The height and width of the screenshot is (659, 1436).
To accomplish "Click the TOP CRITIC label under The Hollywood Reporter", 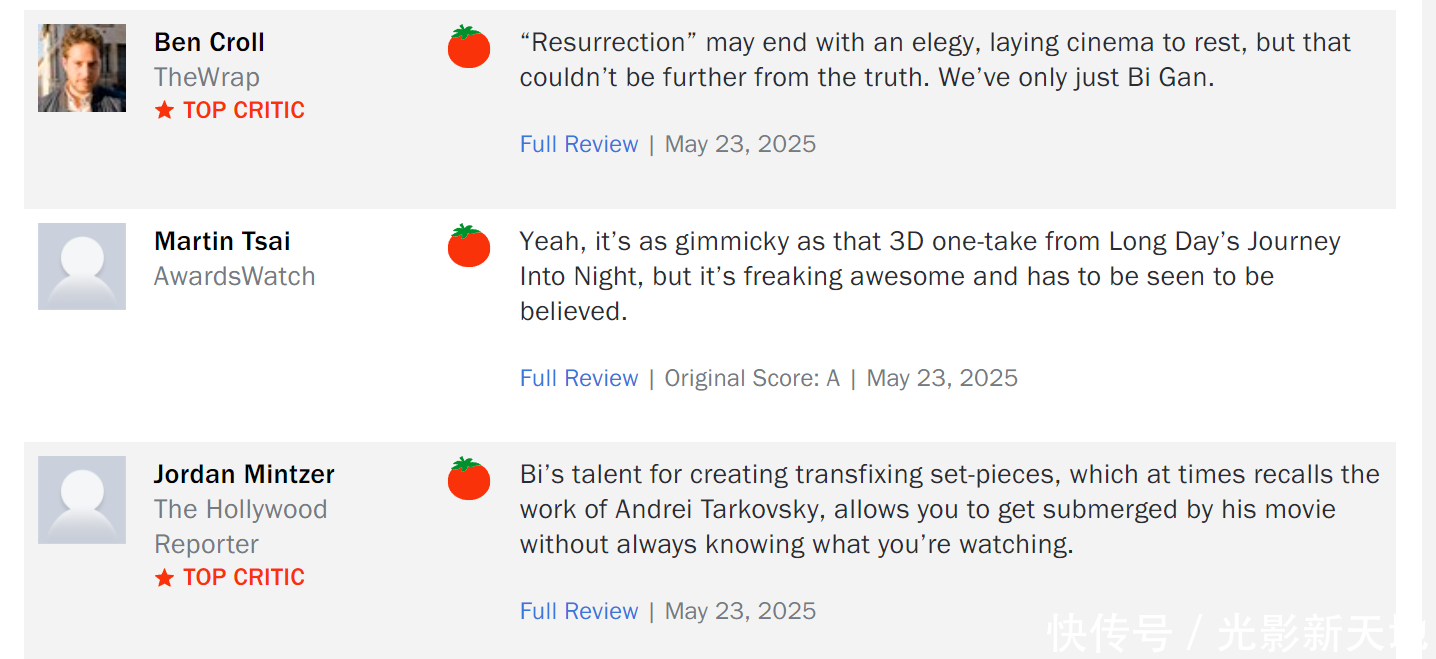I will (x=243, y=577).
